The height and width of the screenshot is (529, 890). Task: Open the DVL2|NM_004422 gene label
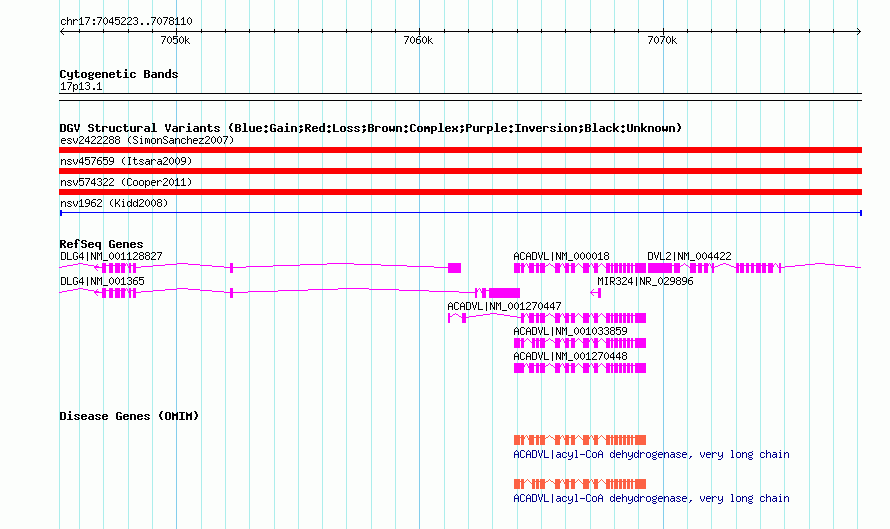click(689, 256)
